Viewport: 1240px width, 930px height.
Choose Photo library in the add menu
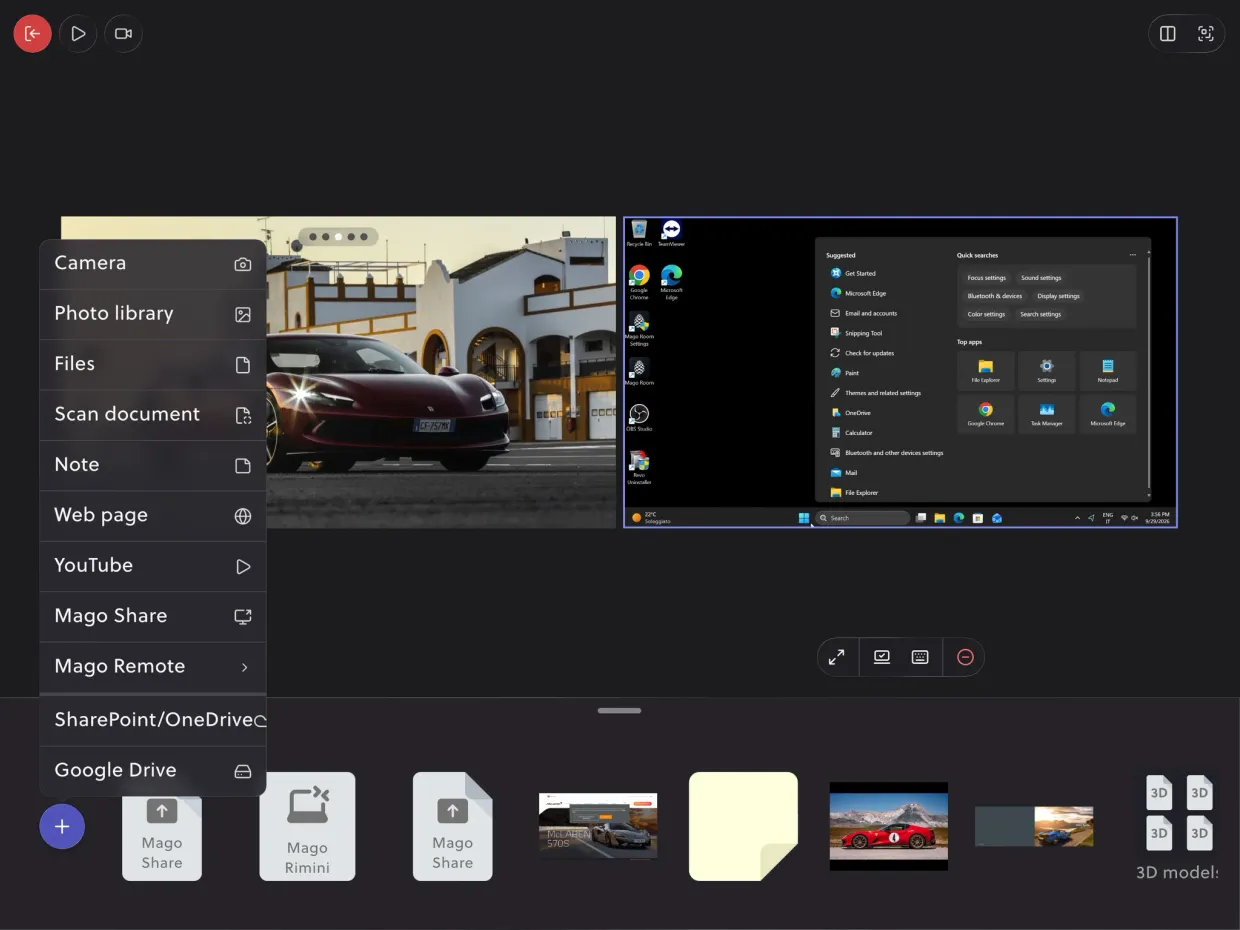[x=153, y=314]
